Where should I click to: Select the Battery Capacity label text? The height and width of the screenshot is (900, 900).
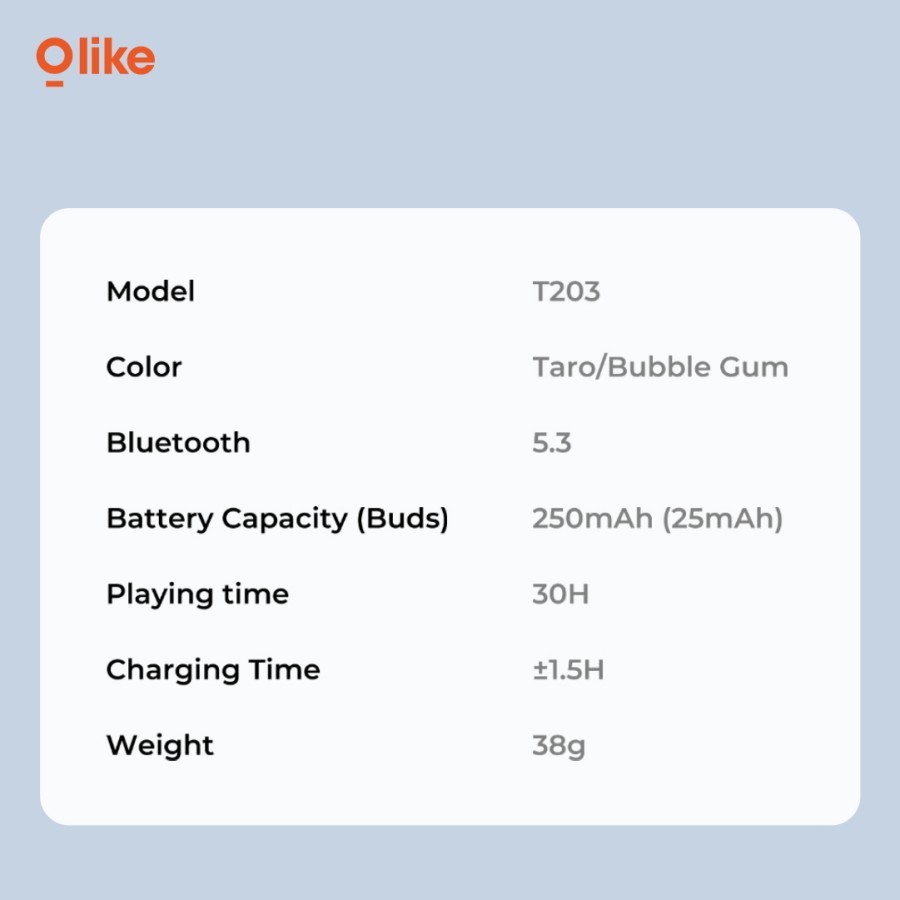click(226, 519)
